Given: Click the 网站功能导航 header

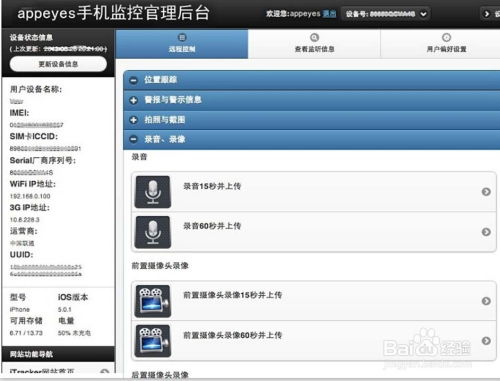Looking at the screenshot, I should 58,354.
